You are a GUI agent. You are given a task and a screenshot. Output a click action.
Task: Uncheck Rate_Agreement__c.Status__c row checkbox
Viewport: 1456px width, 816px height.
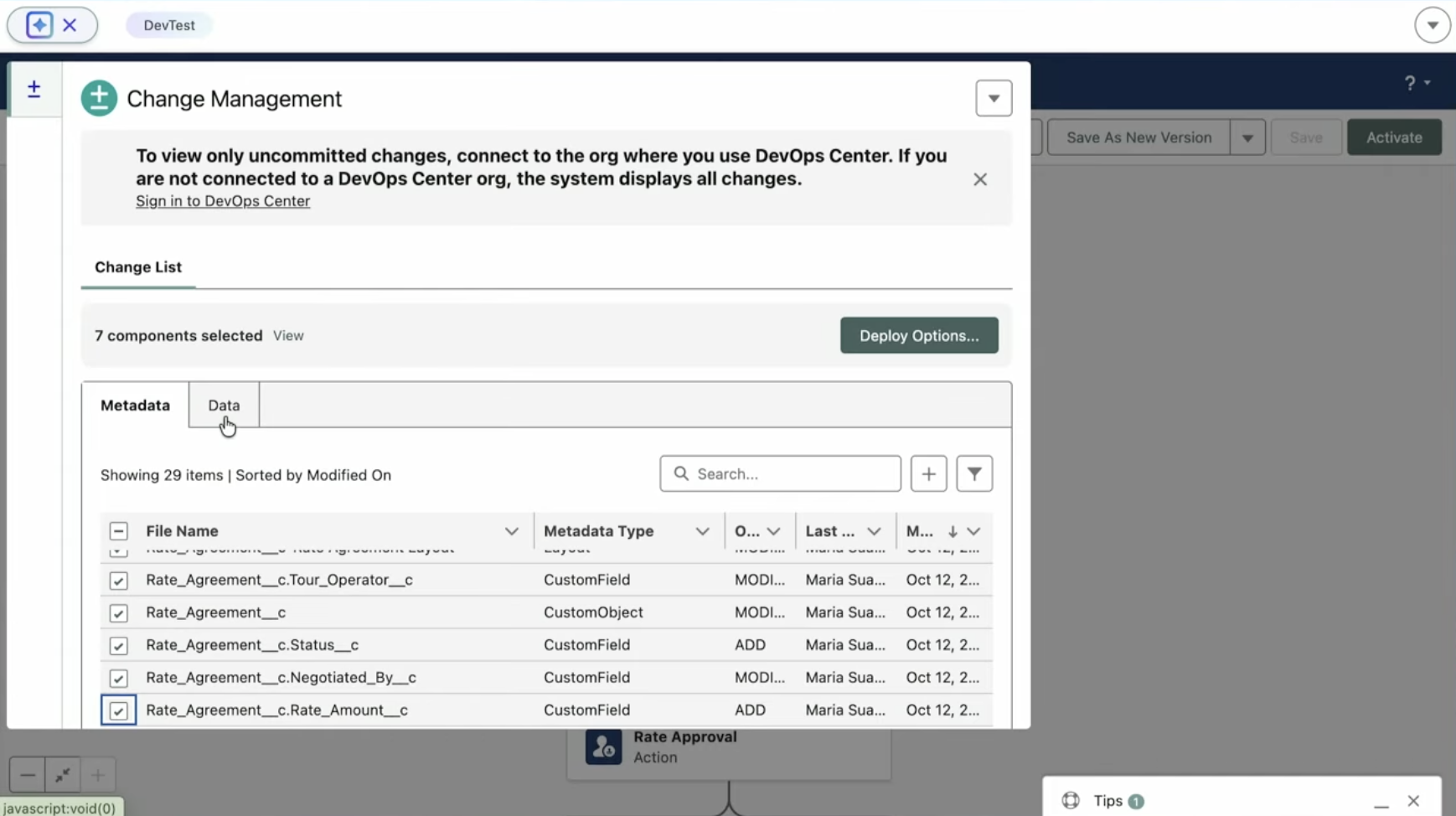[119, 646]
